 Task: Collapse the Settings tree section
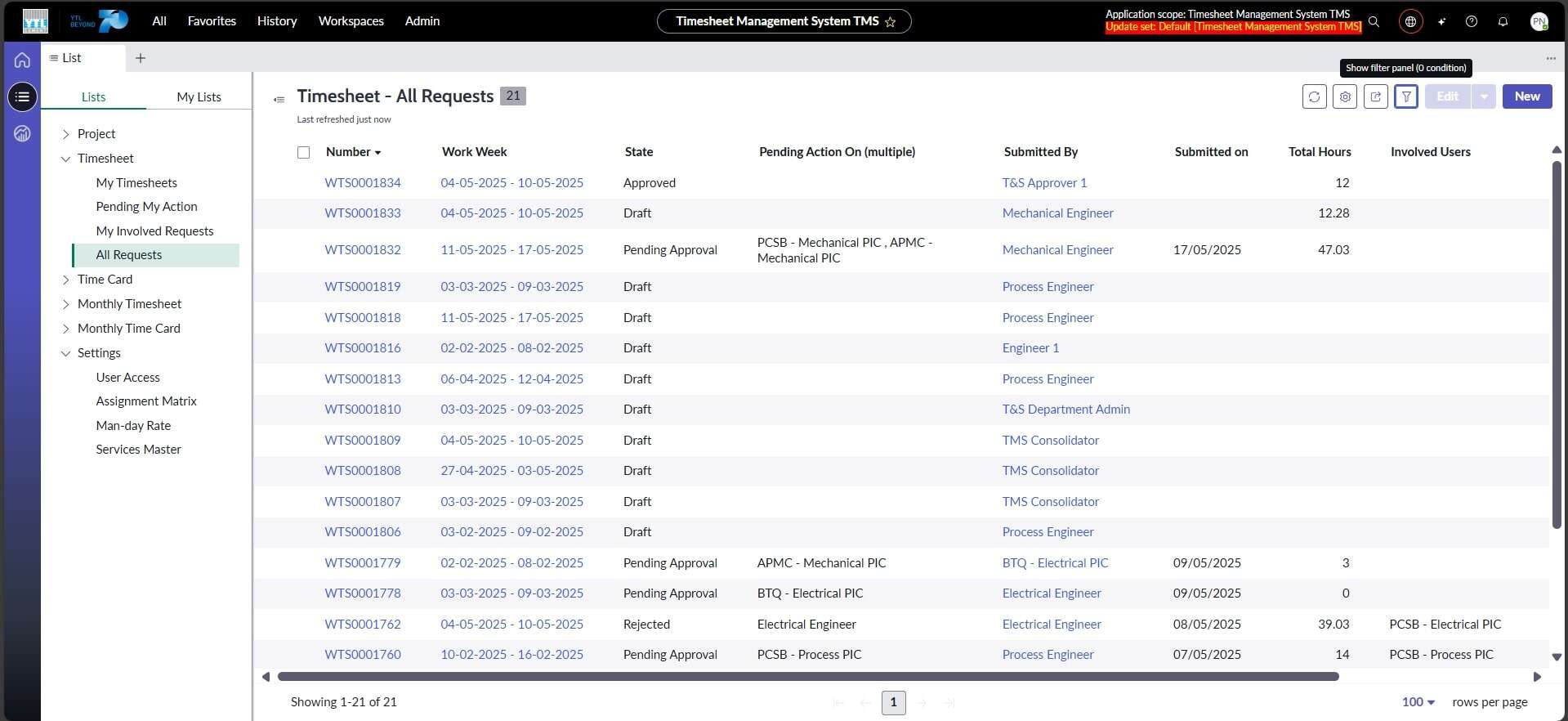66,353
